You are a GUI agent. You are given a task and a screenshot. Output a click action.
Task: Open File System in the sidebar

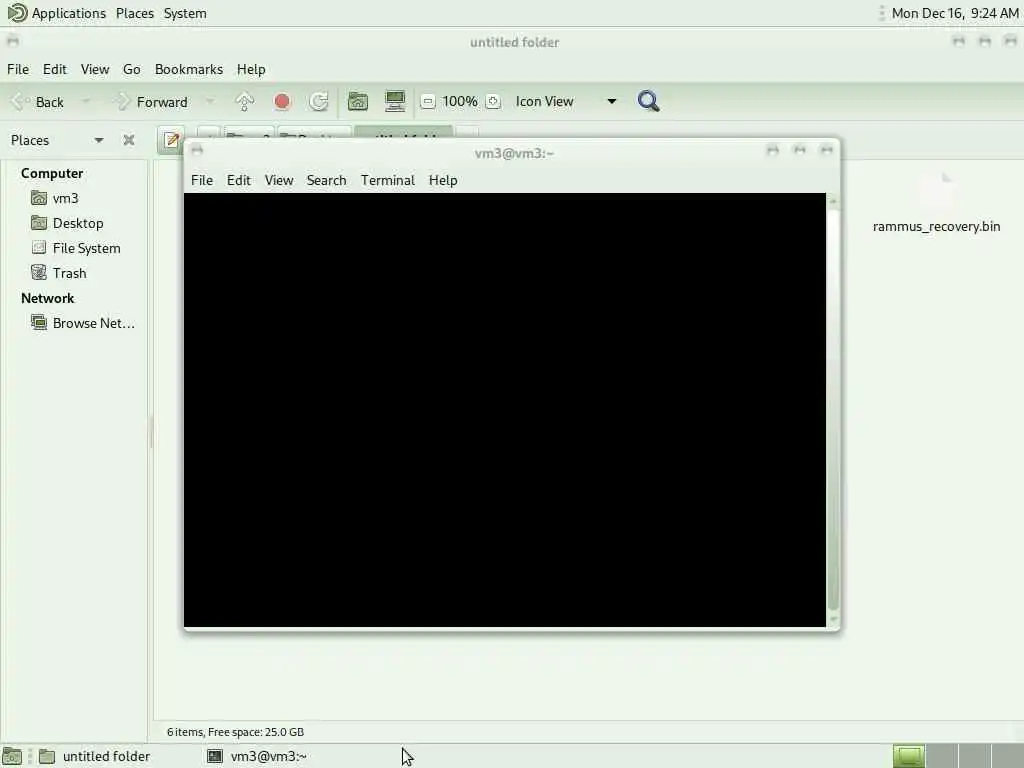[x=76, y=248]
